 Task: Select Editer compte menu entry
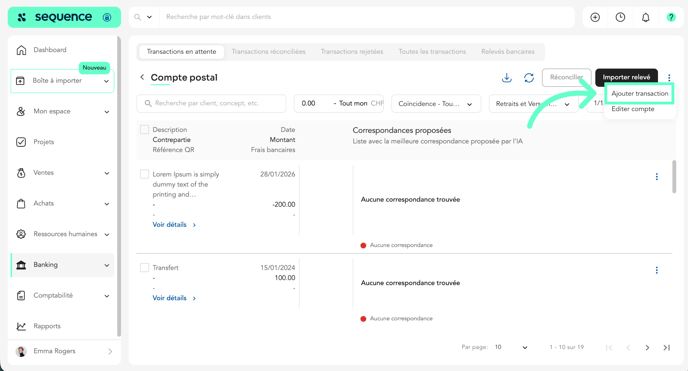tap(633, 109)
